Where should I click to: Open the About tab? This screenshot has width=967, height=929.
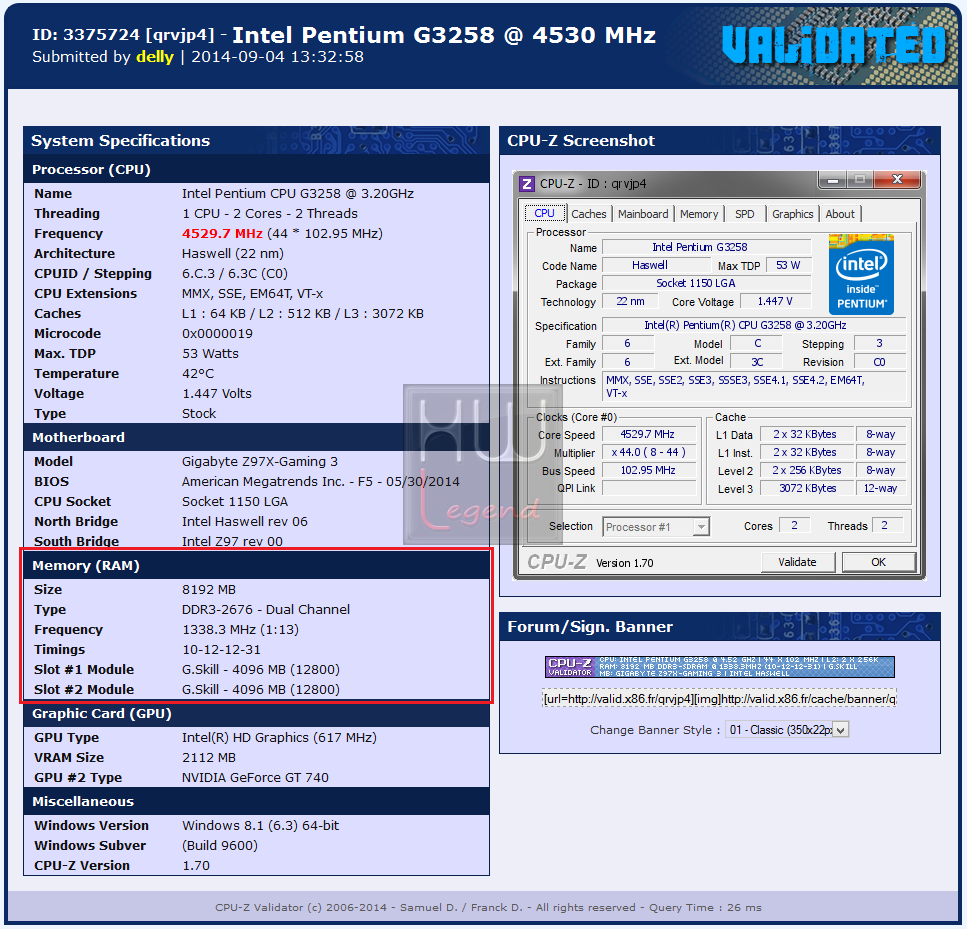coord(840,214)
